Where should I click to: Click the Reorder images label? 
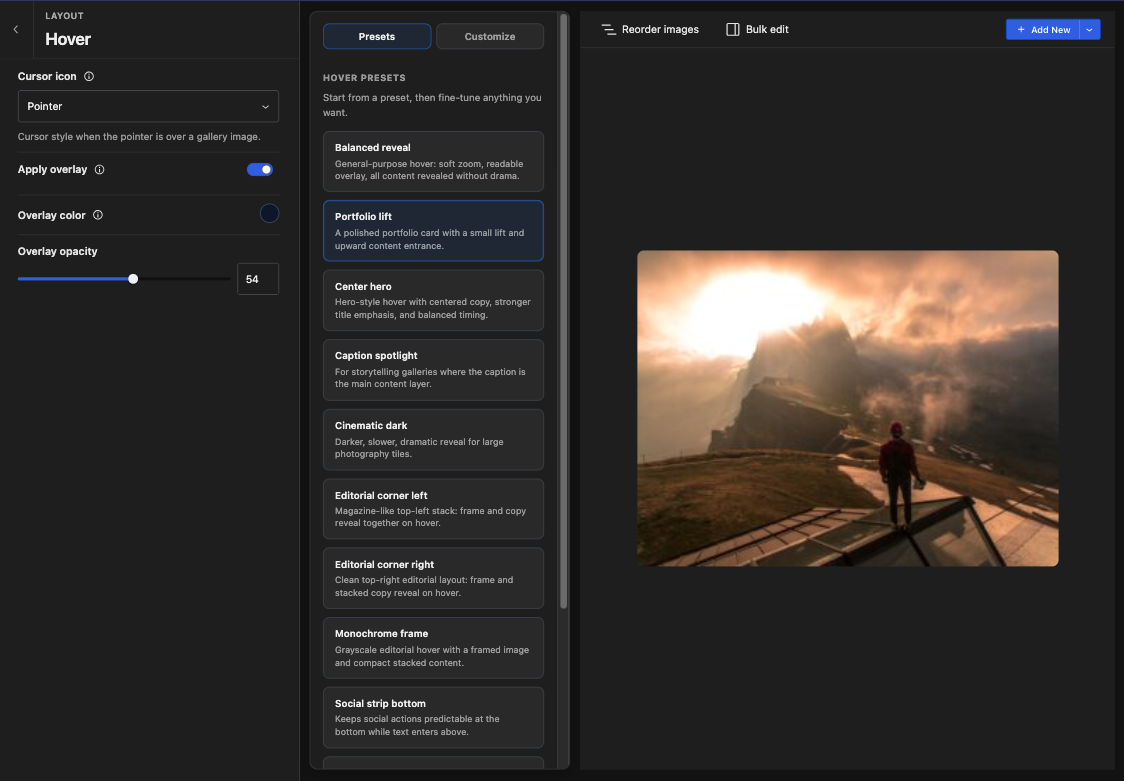click(660, 29)
